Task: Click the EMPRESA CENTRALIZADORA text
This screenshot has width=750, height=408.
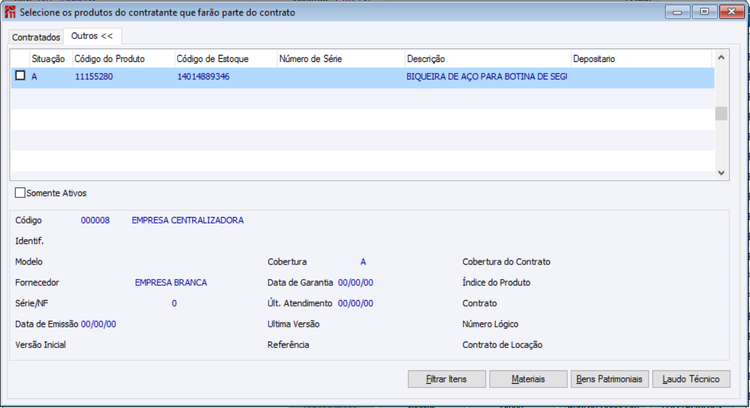Action: point(188,221)
